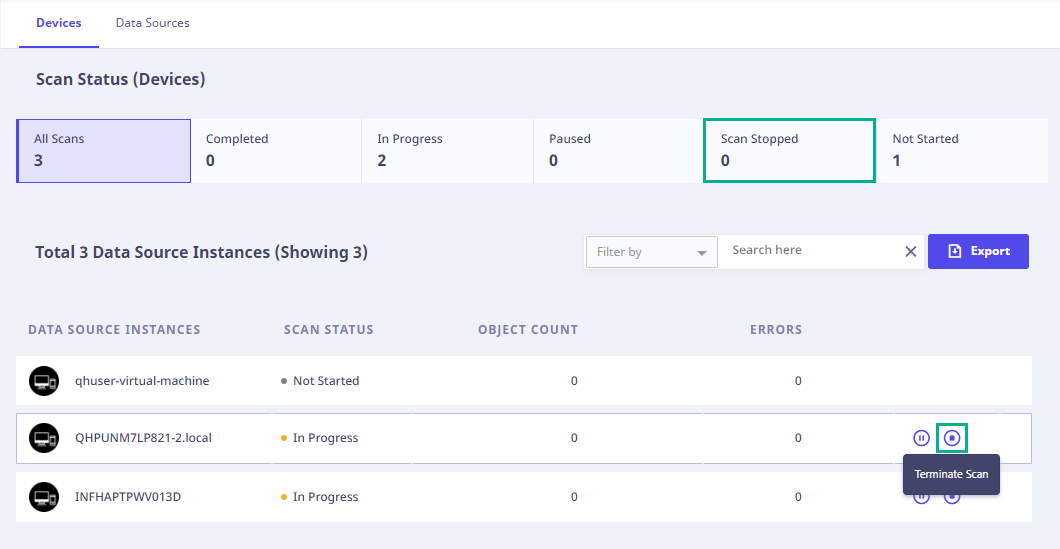Stop scan on INFHAPTPWV013D row

click(952, 498)
